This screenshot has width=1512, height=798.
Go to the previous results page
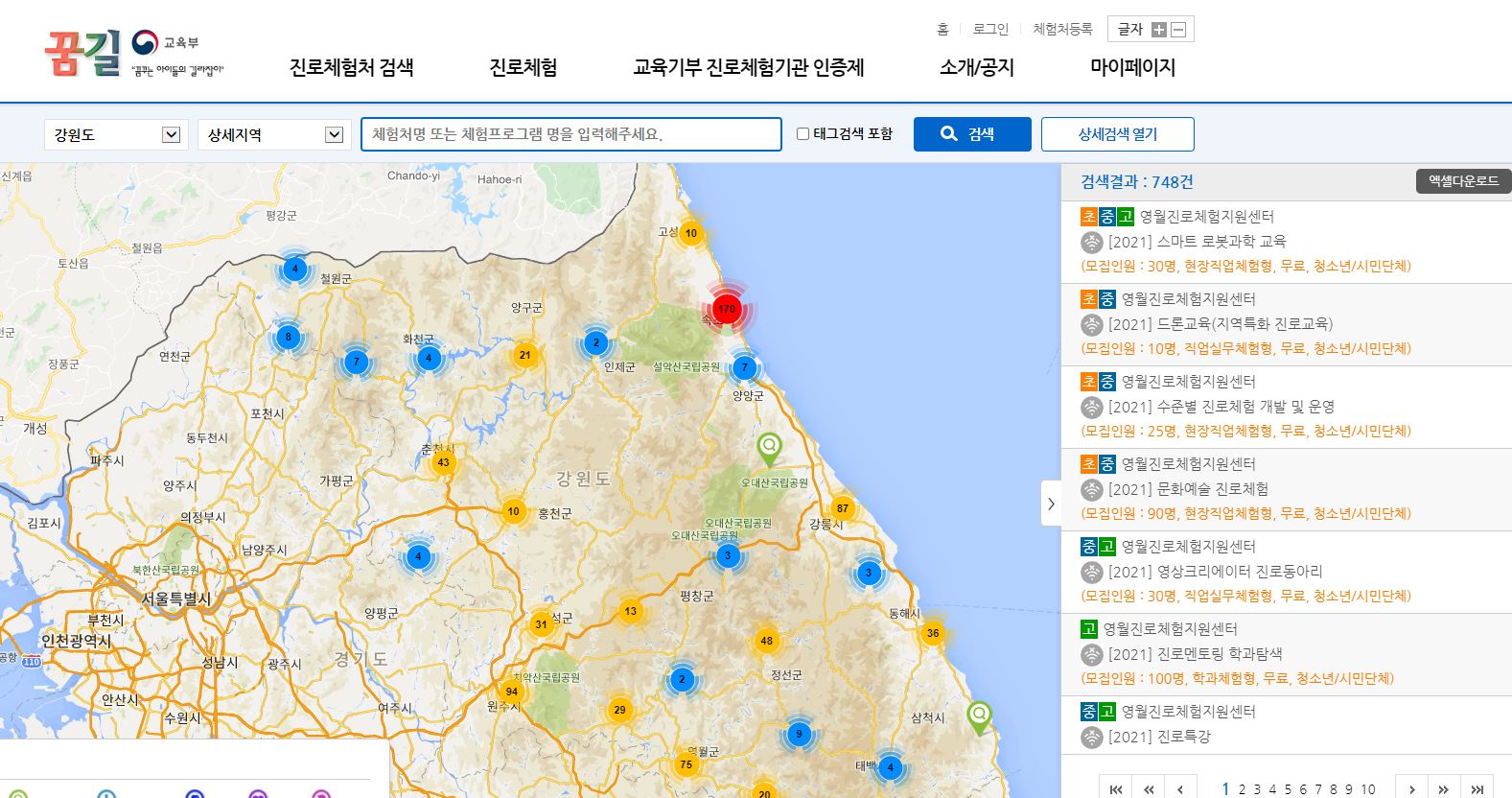pyautogui.click(x=1181, y=788)
